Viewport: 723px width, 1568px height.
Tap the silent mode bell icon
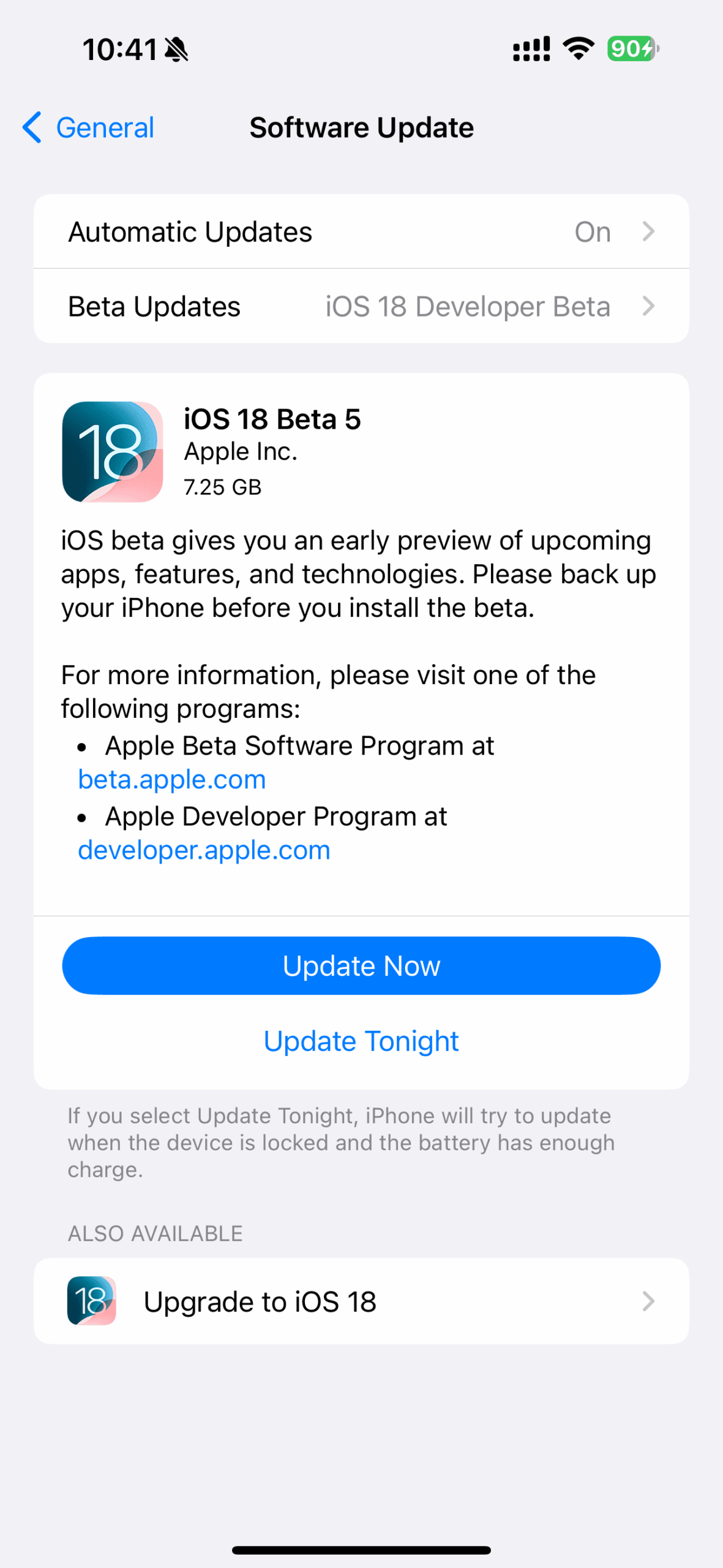[176, 50]
